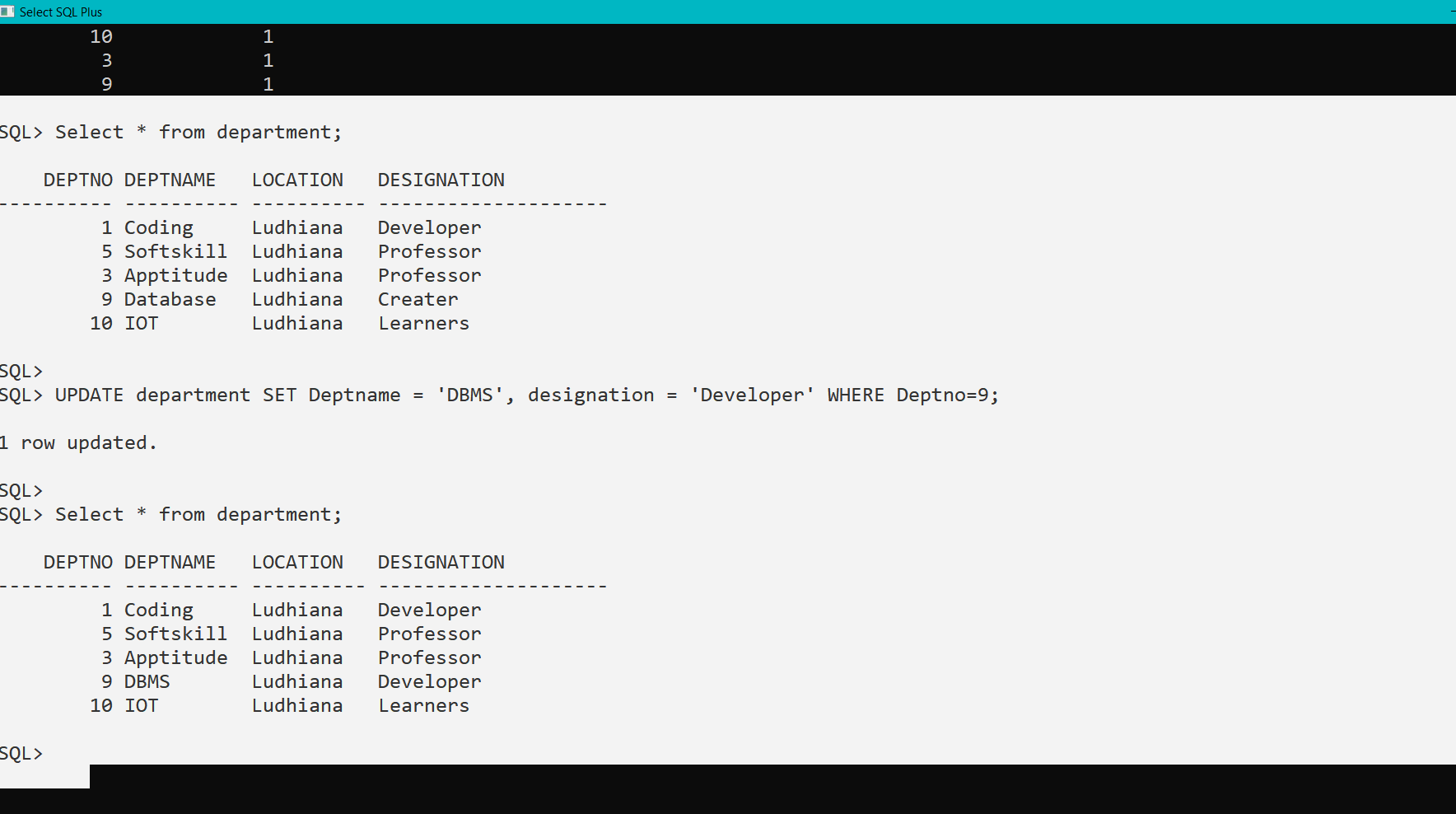The width and height of the screenshot is (1456, 814).
Task: Click the '1 row updated.' message
Action: point(78,442)
